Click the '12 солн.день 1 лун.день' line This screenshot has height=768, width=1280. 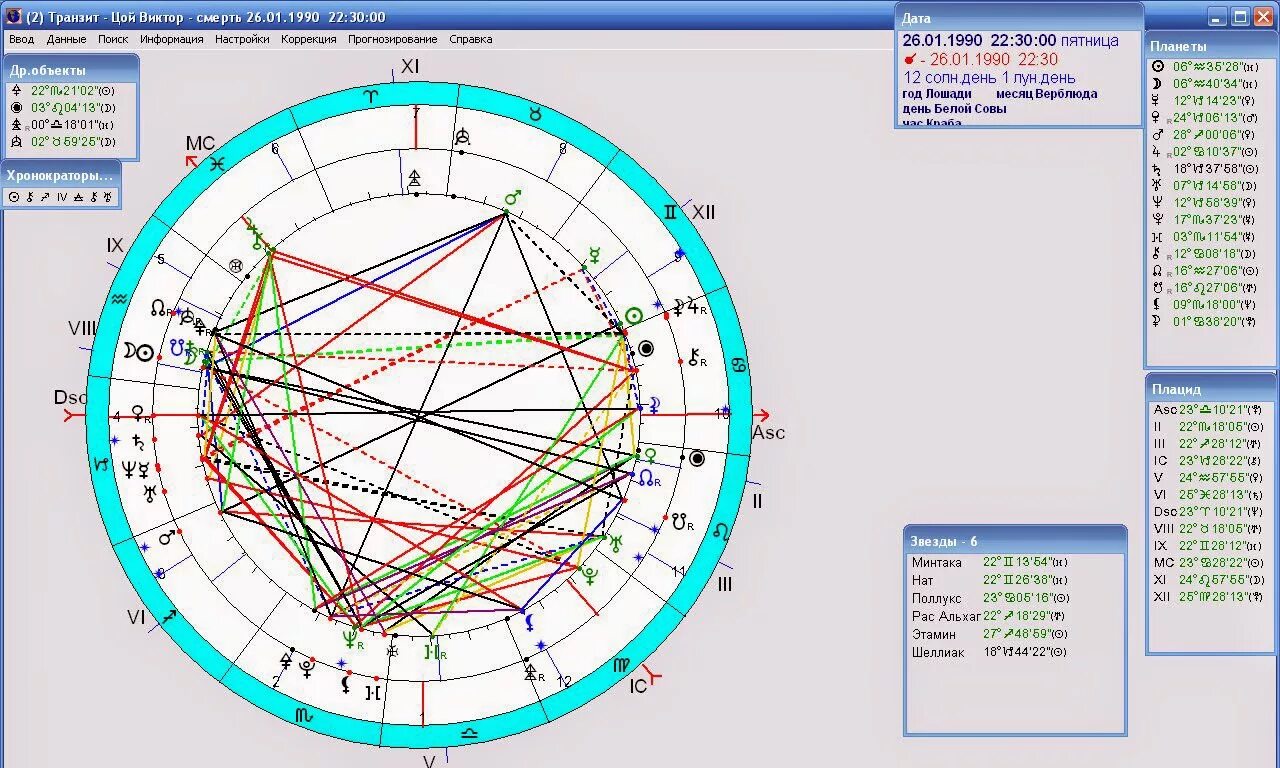point(989,78)
